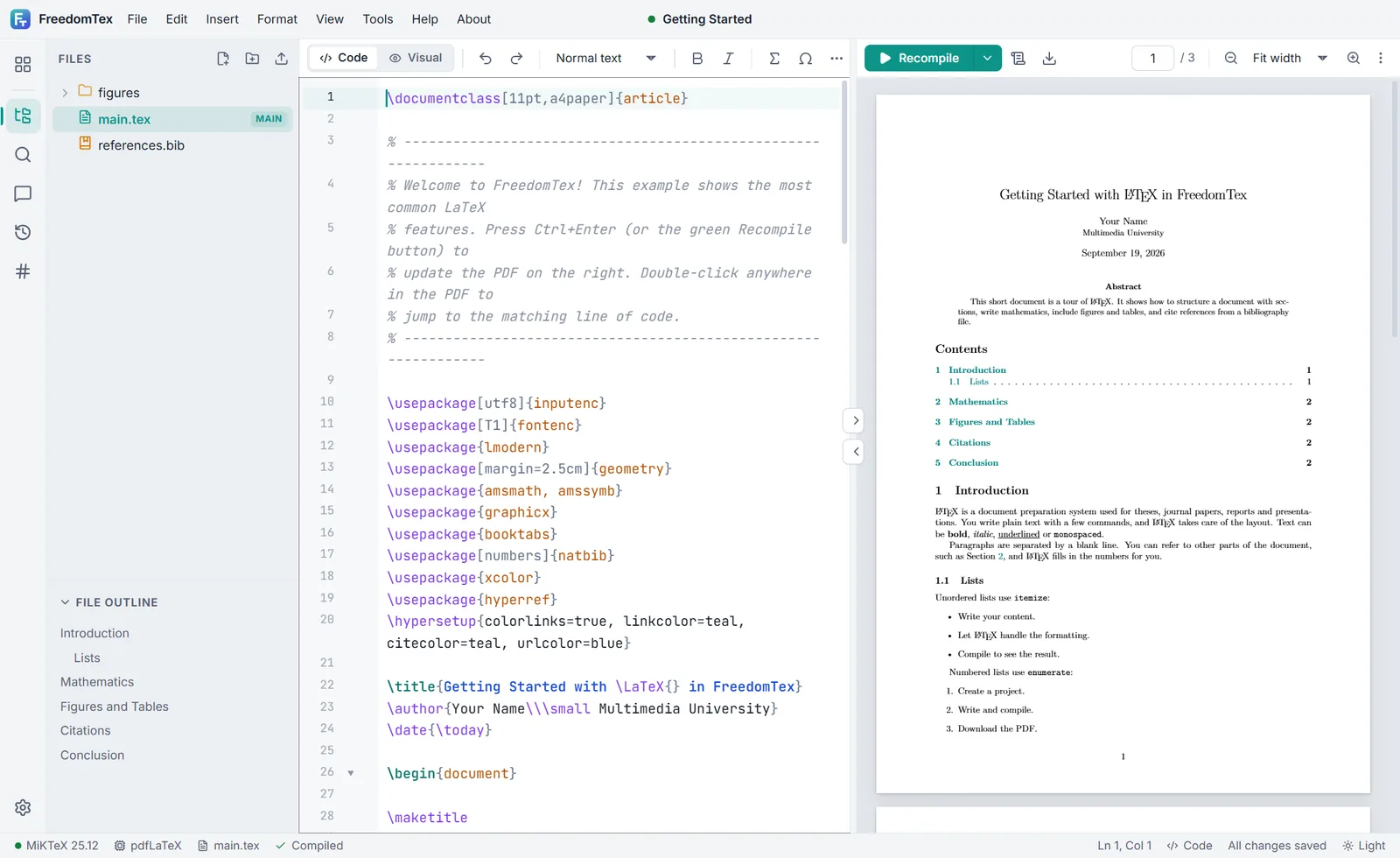Open compile logs icon
The width and height of the screenshot is (1400, 858).
[x=1018, y=59]
